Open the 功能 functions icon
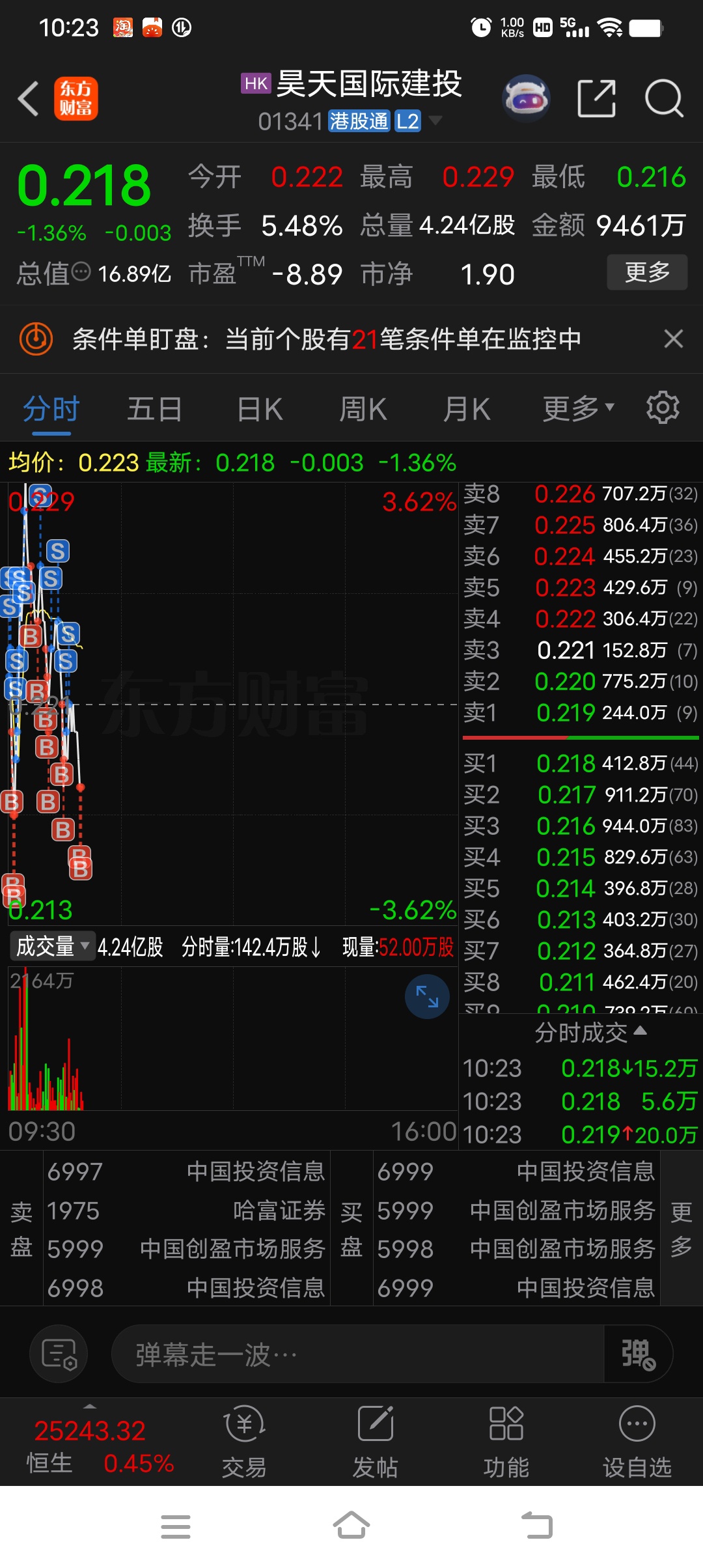Viewport: 703px width, 1568px height. (x=506, y=1442)
